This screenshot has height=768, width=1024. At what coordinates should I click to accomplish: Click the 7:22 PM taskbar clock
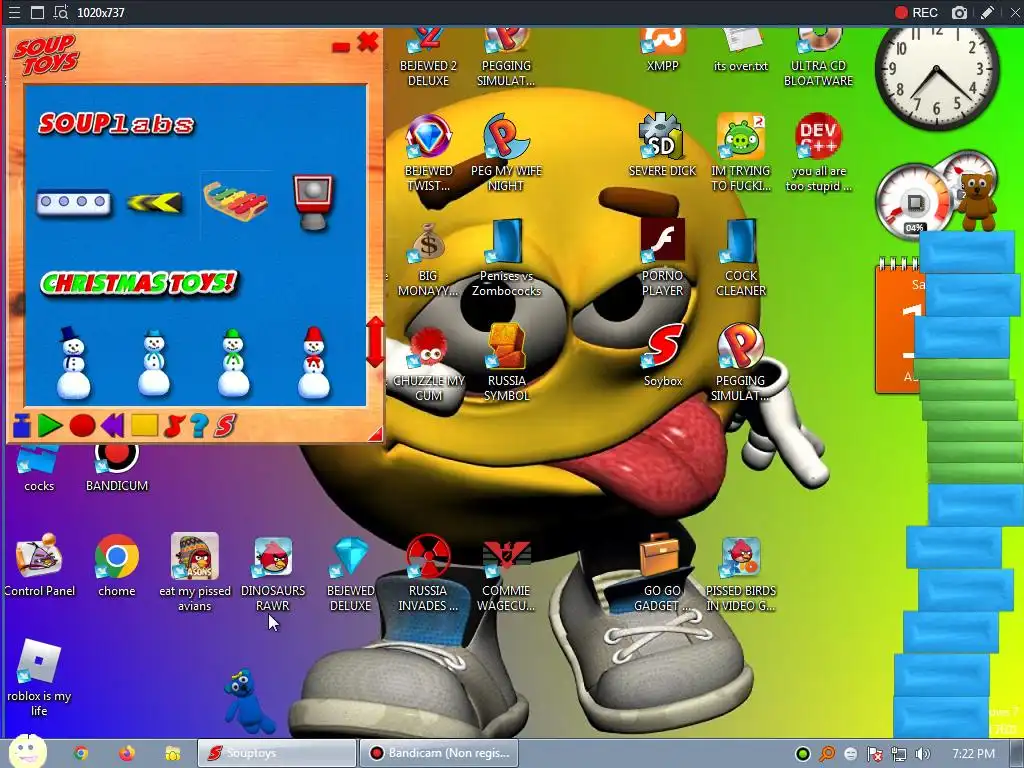(x=973, y=754)
